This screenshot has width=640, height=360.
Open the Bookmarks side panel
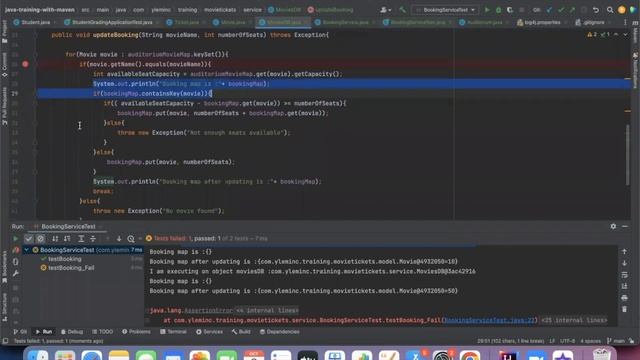(x=4, y=267)
